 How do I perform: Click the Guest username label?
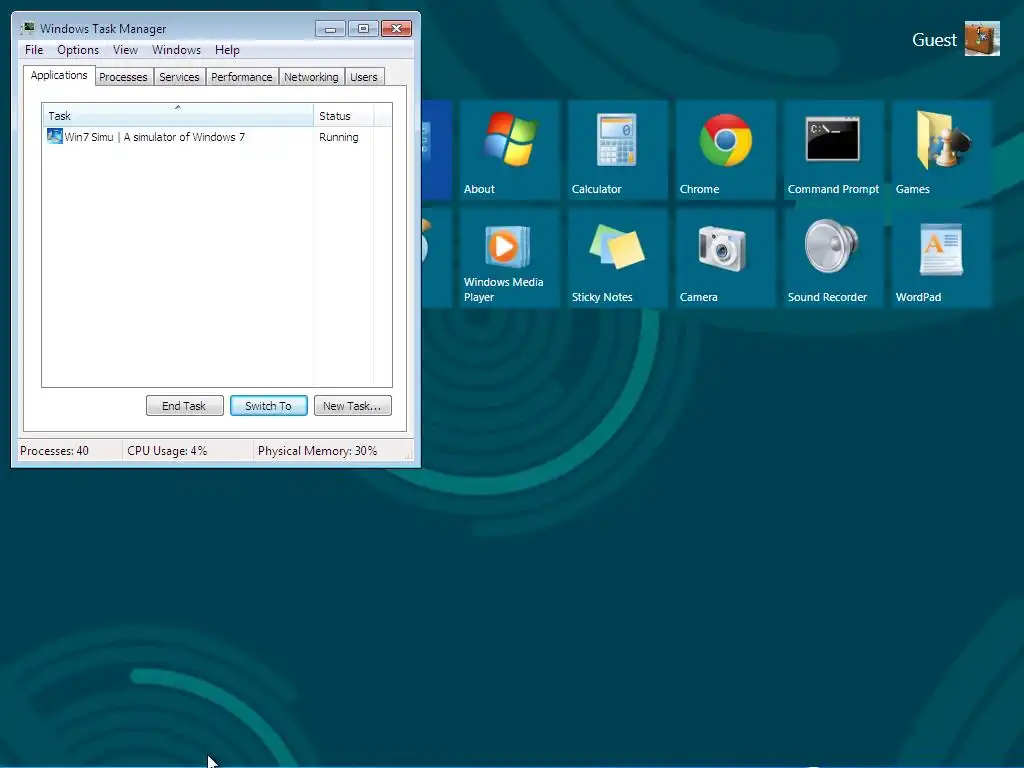coord(935,40)
